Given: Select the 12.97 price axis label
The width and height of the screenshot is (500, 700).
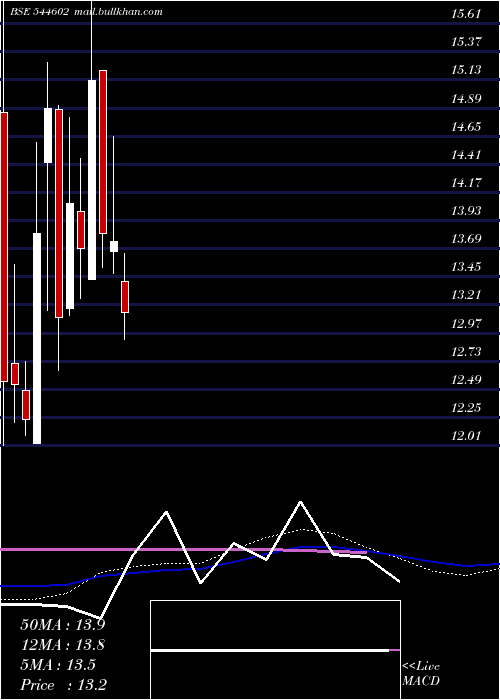Looking at the screenshot, I should 466,323.
